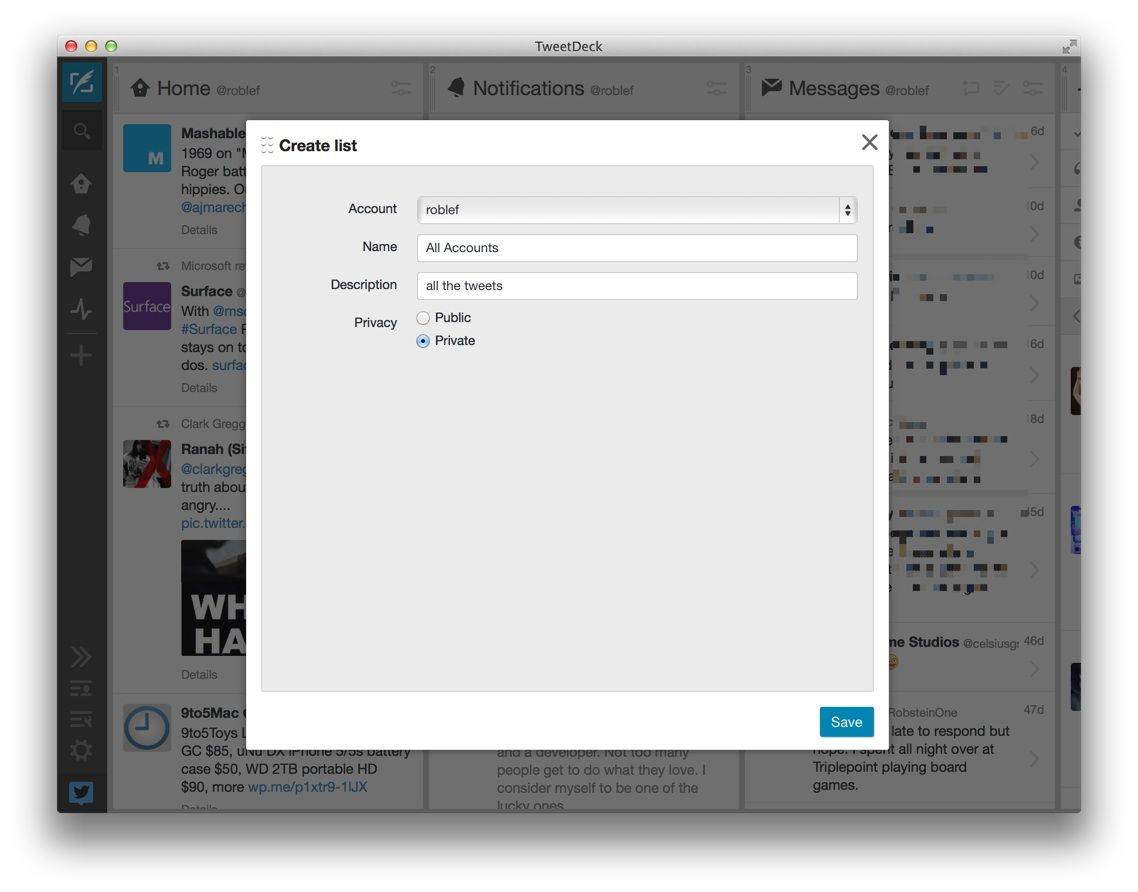Open the Account dropdown showing roblef
This screenshot has height=892, width=1138.
[637, 210]
